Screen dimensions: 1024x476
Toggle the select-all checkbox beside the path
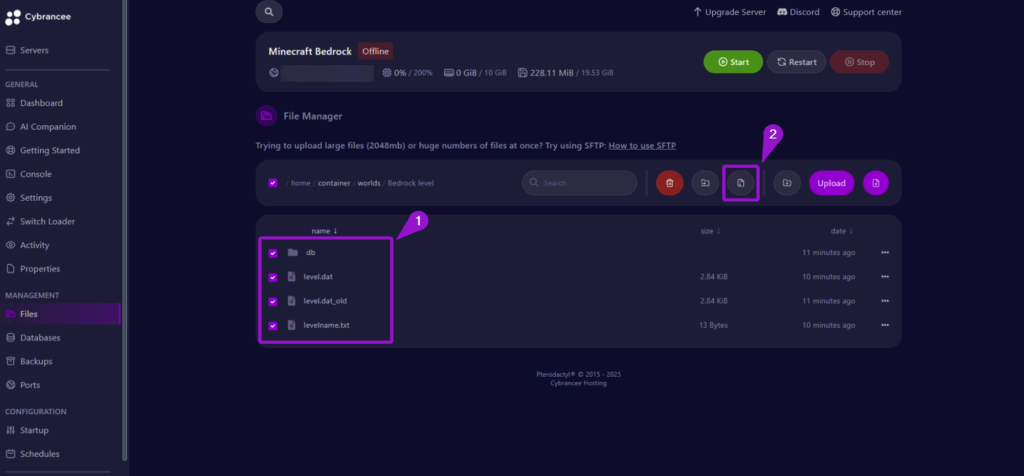(273, 183)
